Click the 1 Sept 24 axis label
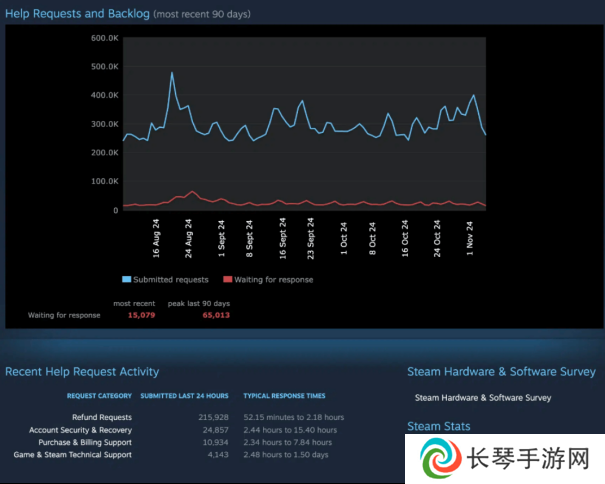This screenshot has width=605, height=484. click(x=221, y=238)
